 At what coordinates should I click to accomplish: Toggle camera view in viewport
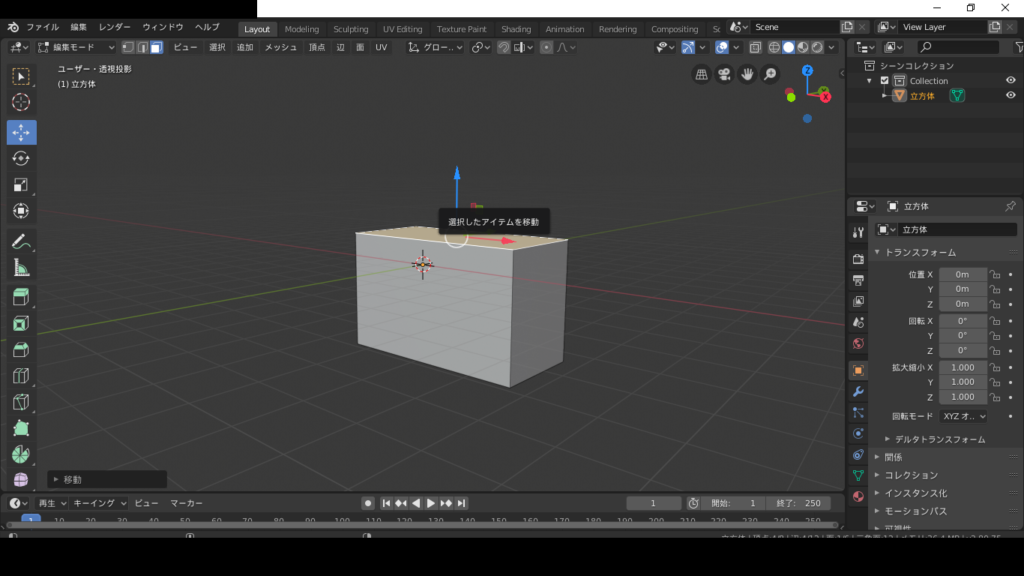coord(725,74)
